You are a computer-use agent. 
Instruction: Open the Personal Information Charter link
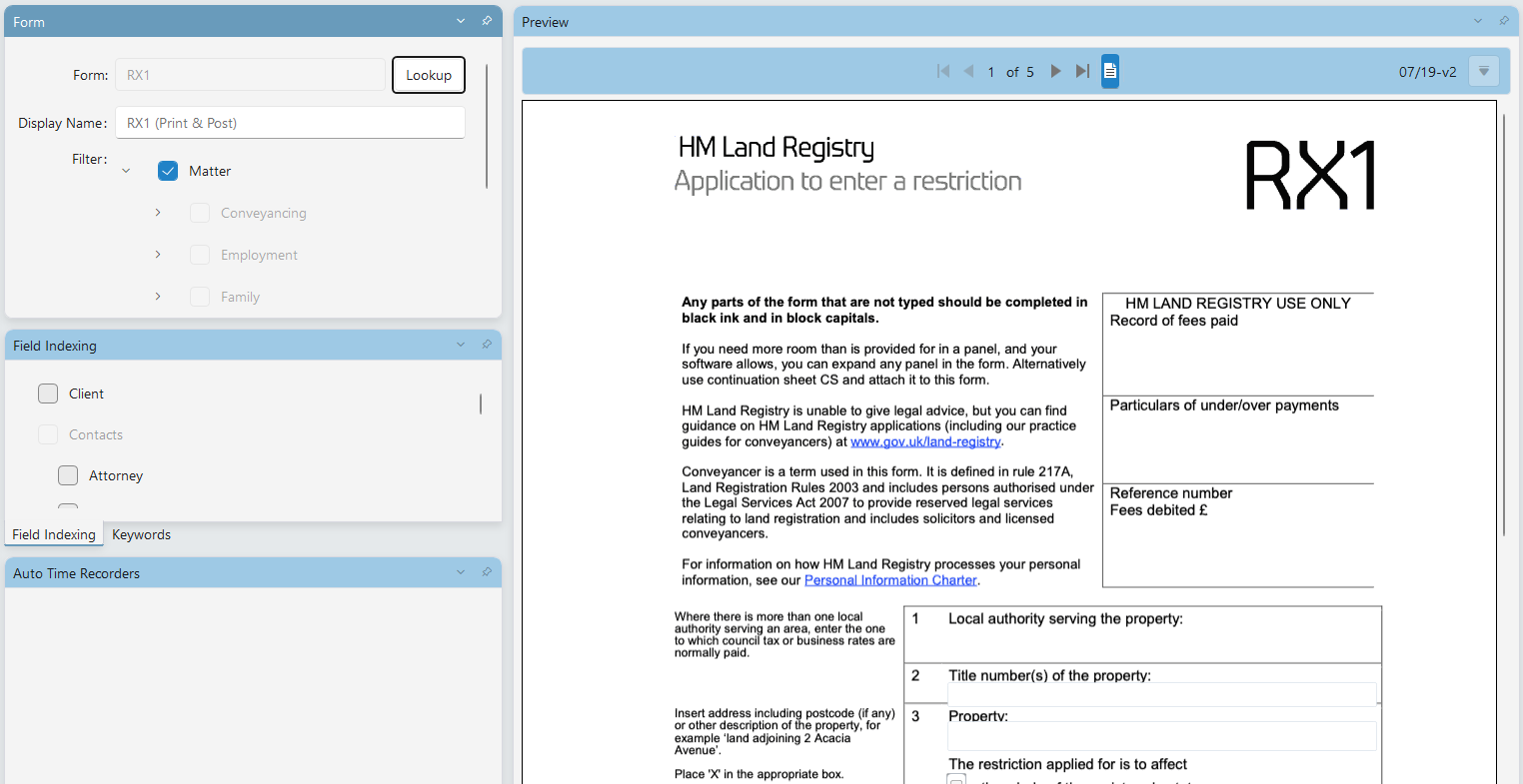[x=890, y=580]
